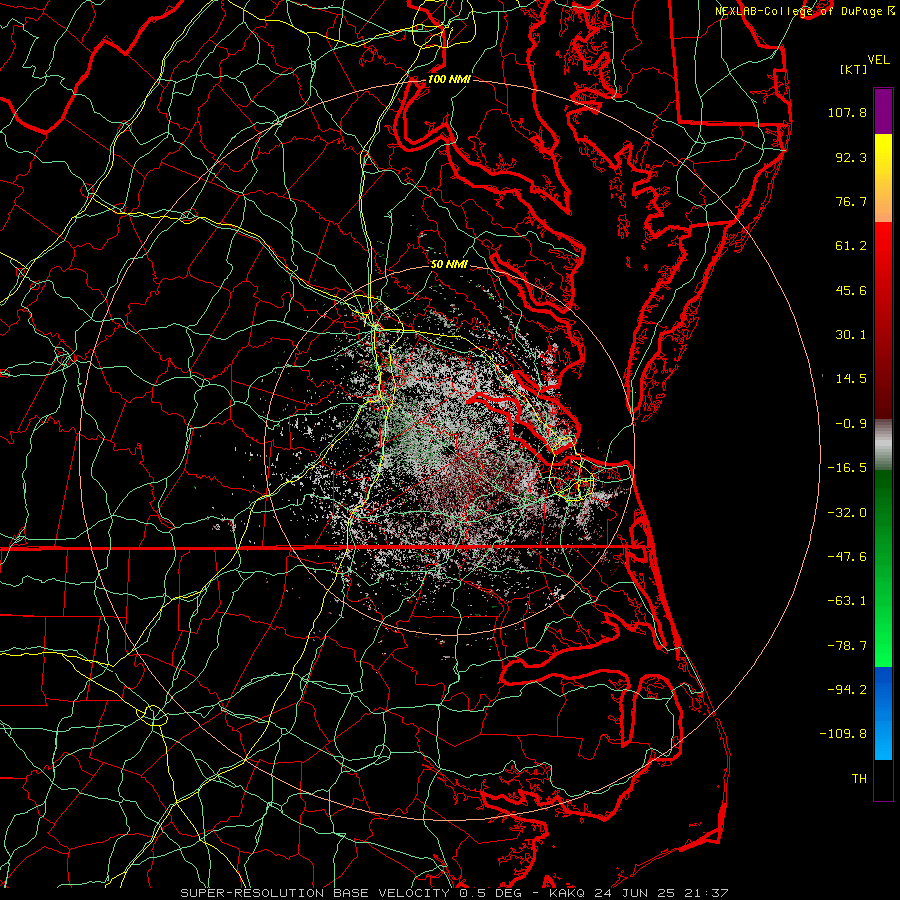The image size is (900, 900).
Task: Click the -16.5 legend value
Action: pos(847,468)
